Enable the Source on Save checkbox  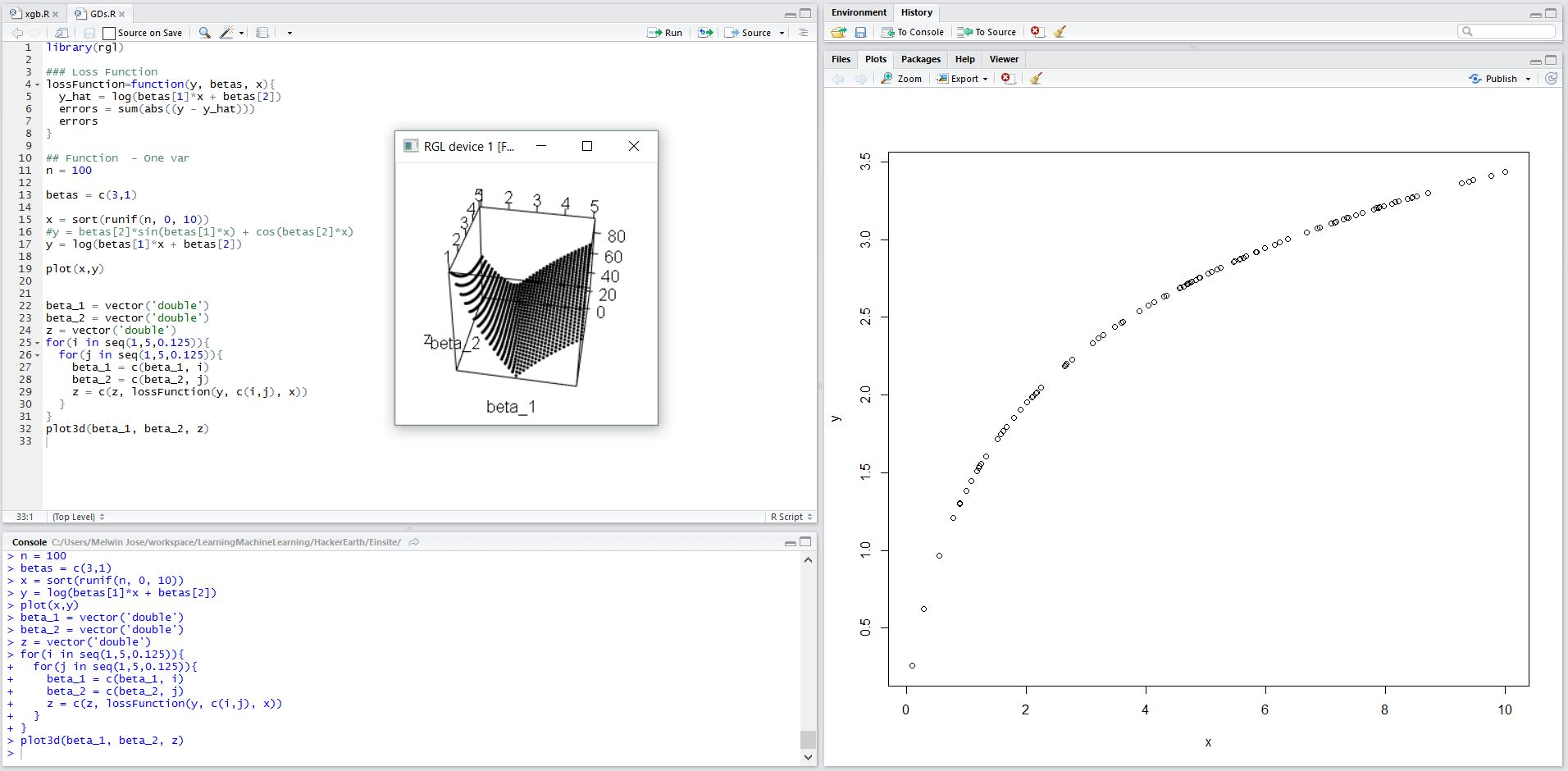coord(109,34)
